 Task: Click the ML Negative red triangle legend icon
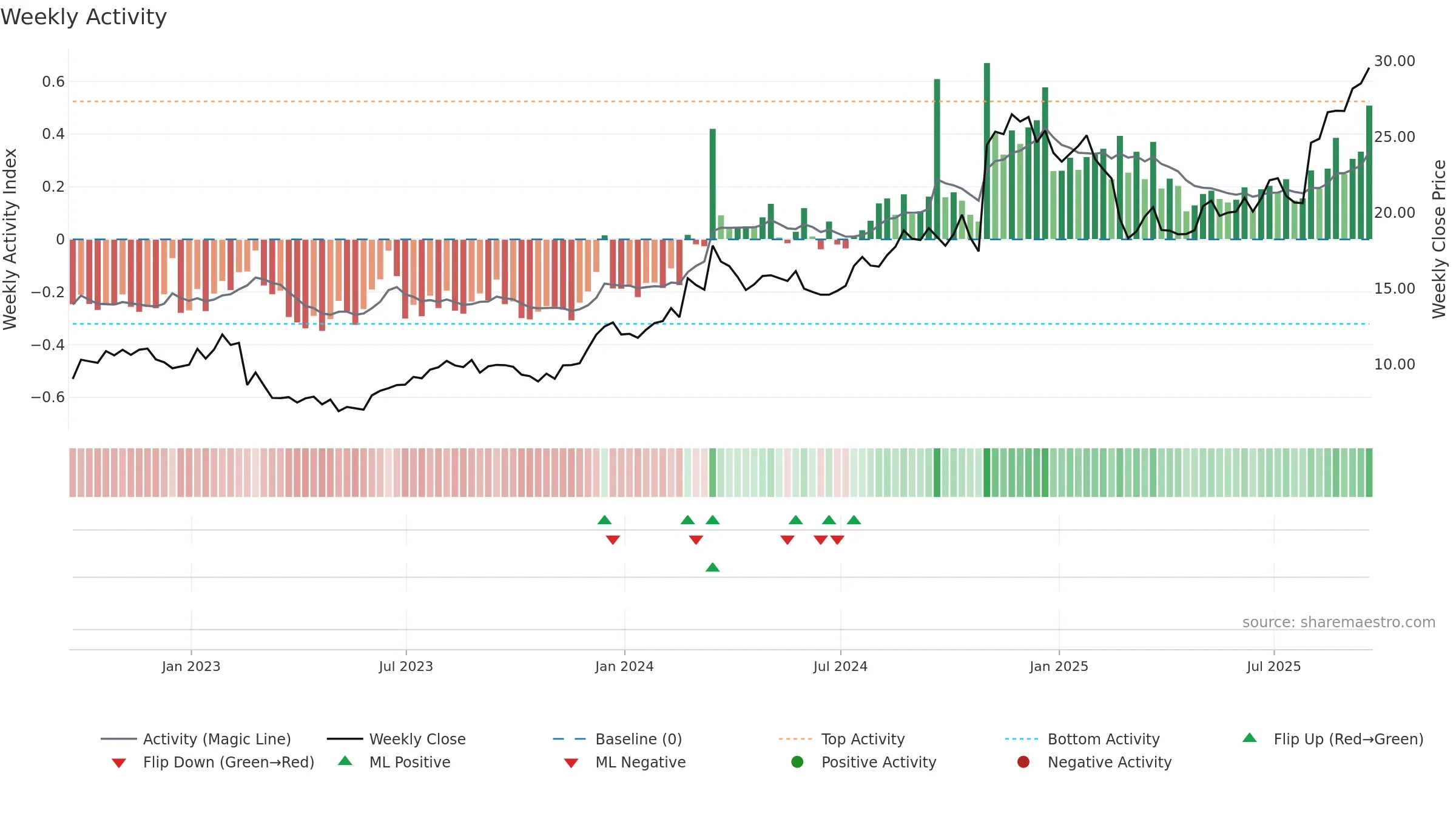tap(571, 763)
